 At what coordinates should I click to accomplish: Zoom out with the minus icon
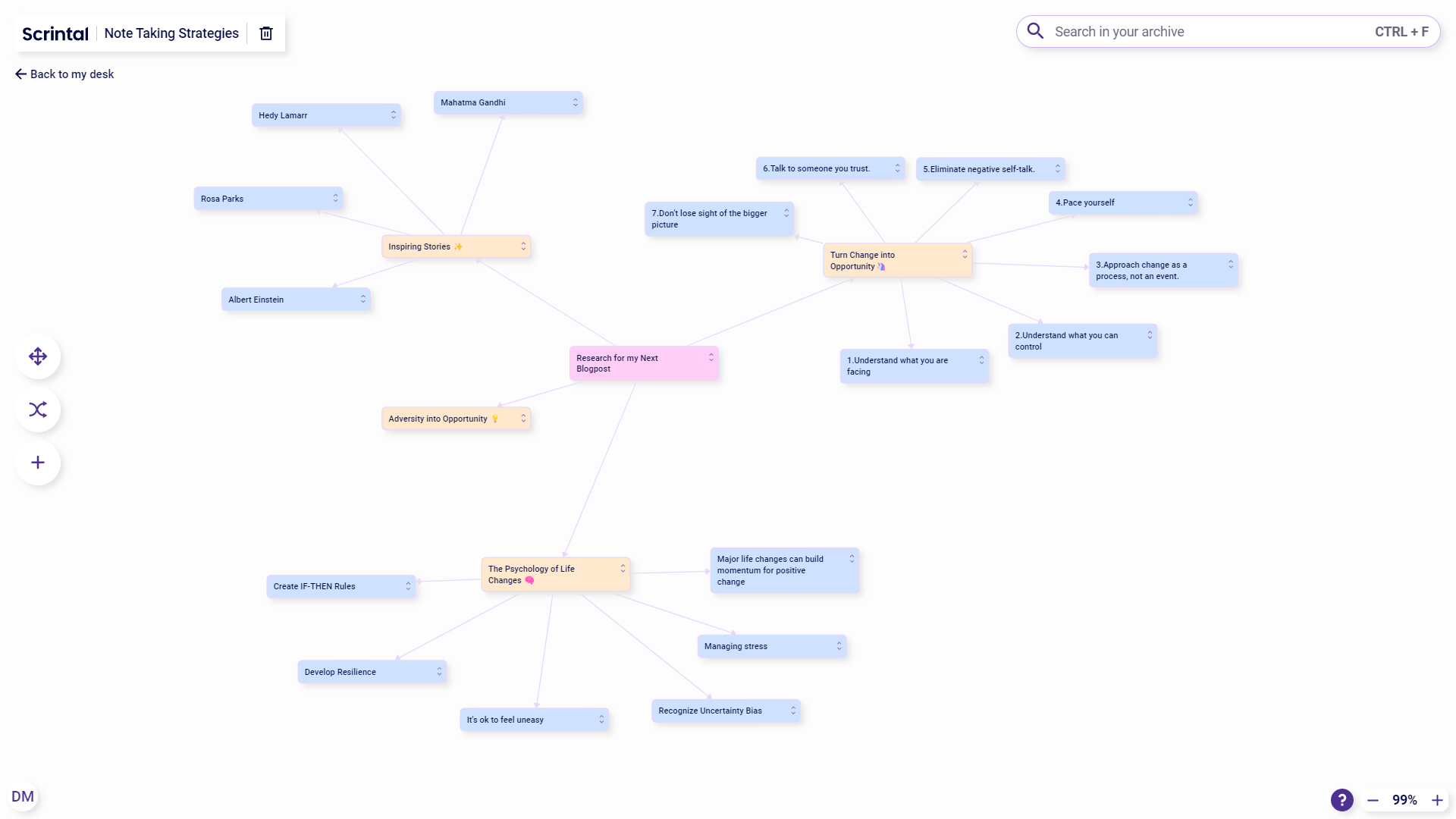(1373, 800)
